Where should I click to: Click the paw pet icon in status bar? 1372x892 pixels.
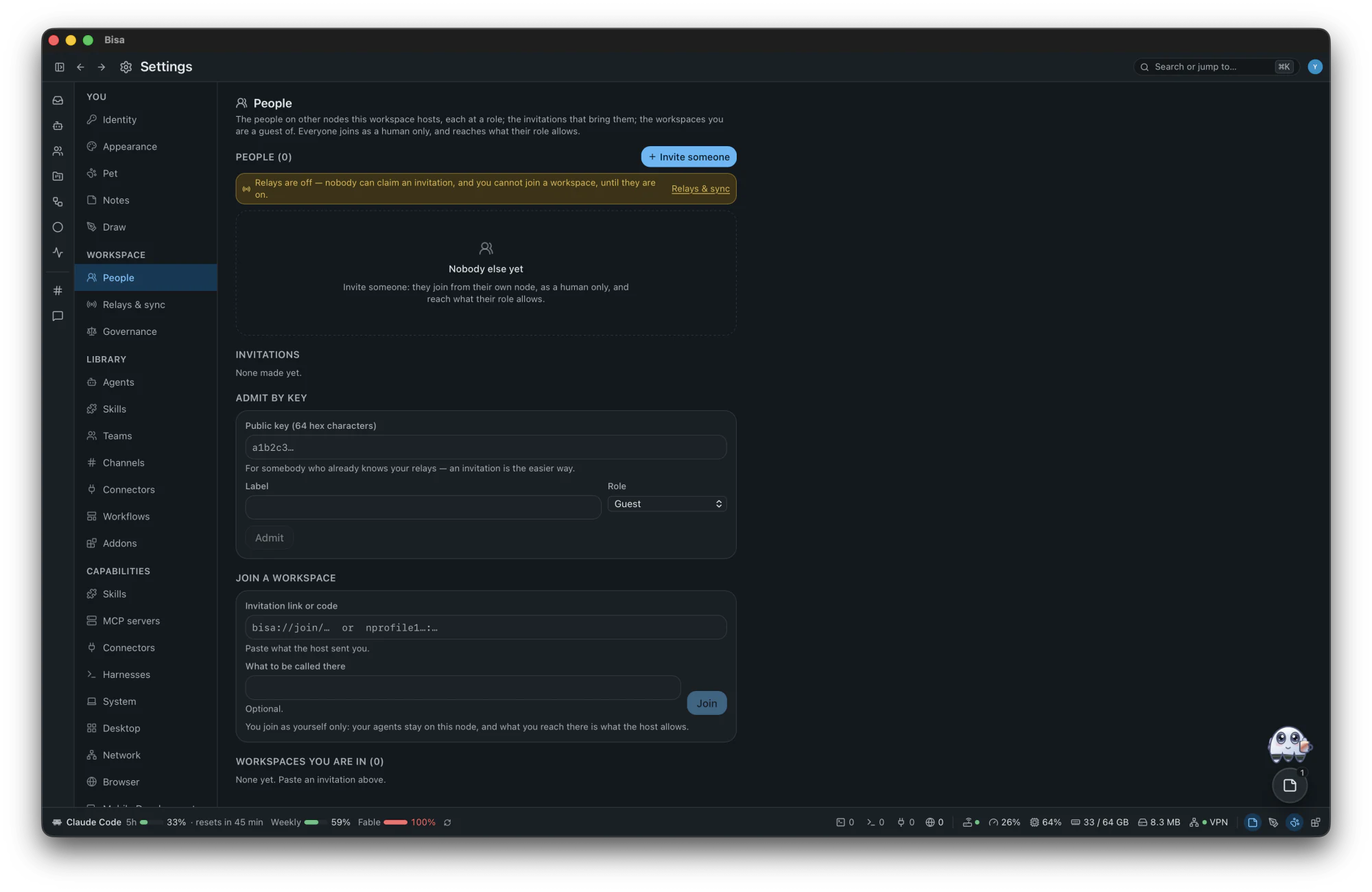pos(1294,822)
